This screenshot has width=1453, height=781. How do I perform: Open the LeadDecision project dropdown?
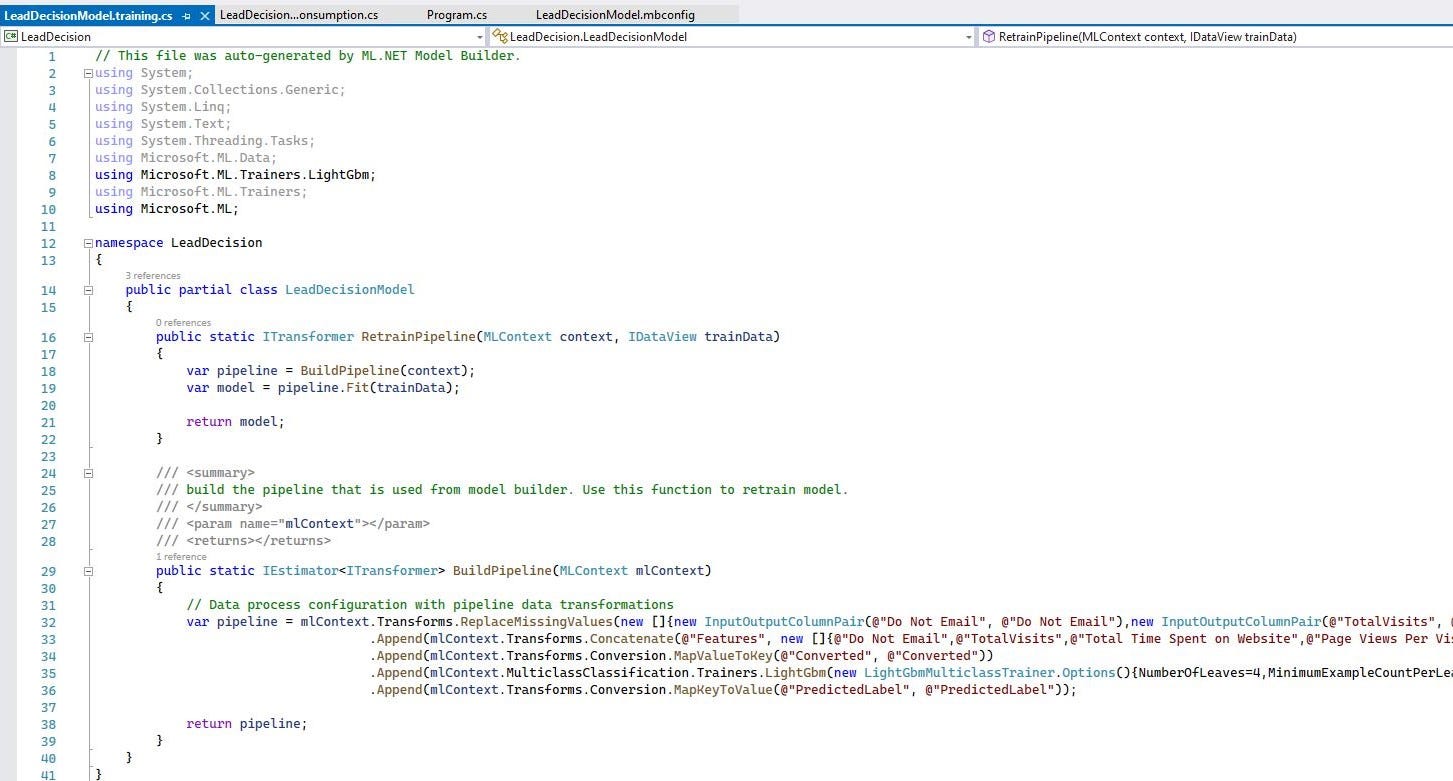[x=479, y=37]
